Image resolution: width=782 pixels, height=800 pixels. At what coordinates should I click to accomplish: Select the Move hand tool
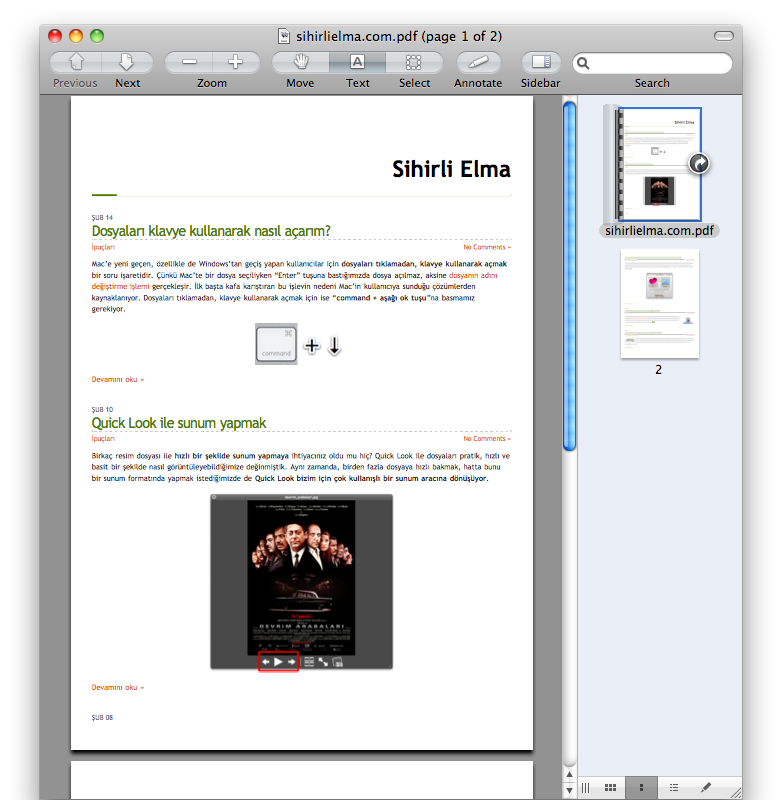[x=300, y=62]
